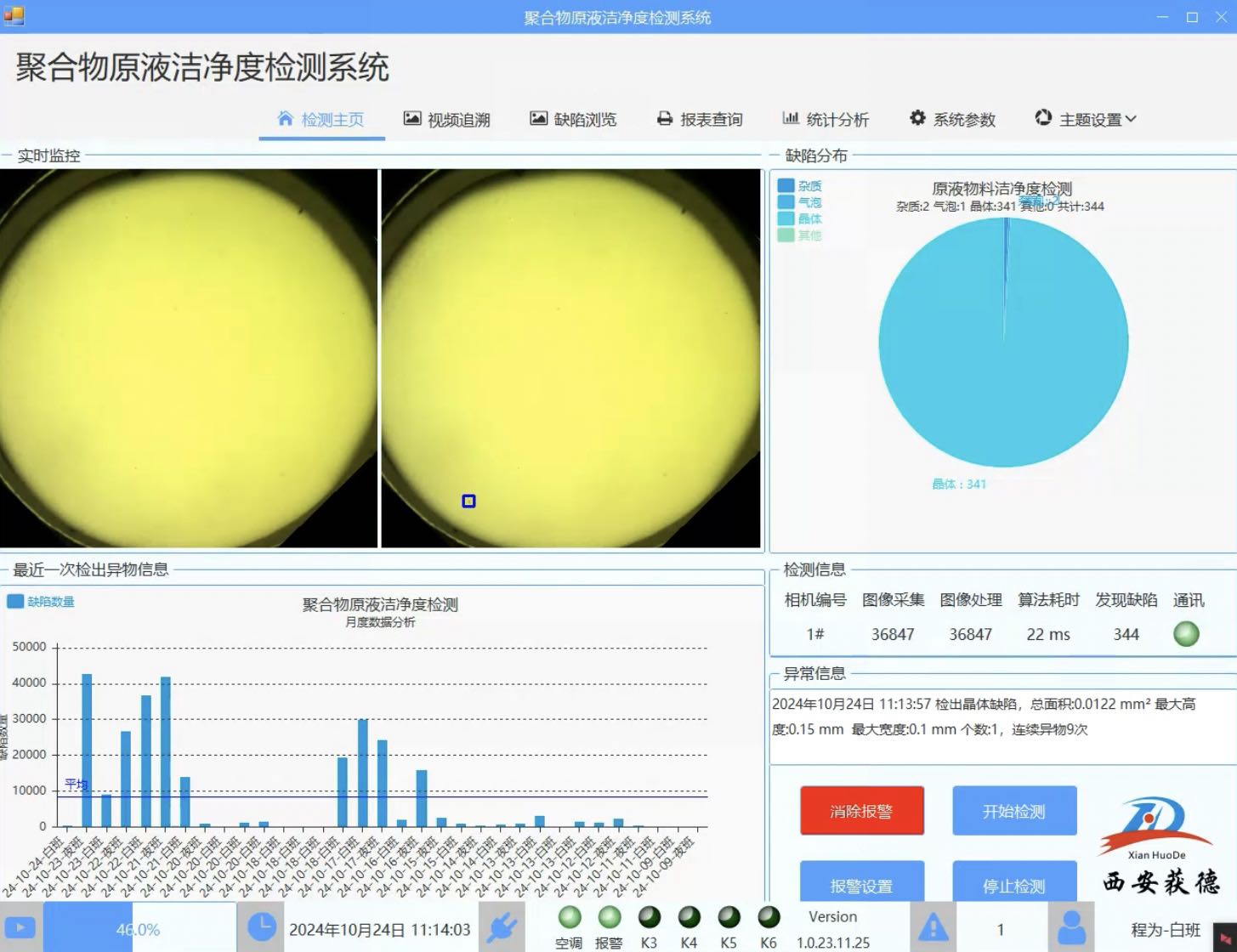Toggle the 杂质 series in the pie legend

pyautogui.click(x=799, y=184)
